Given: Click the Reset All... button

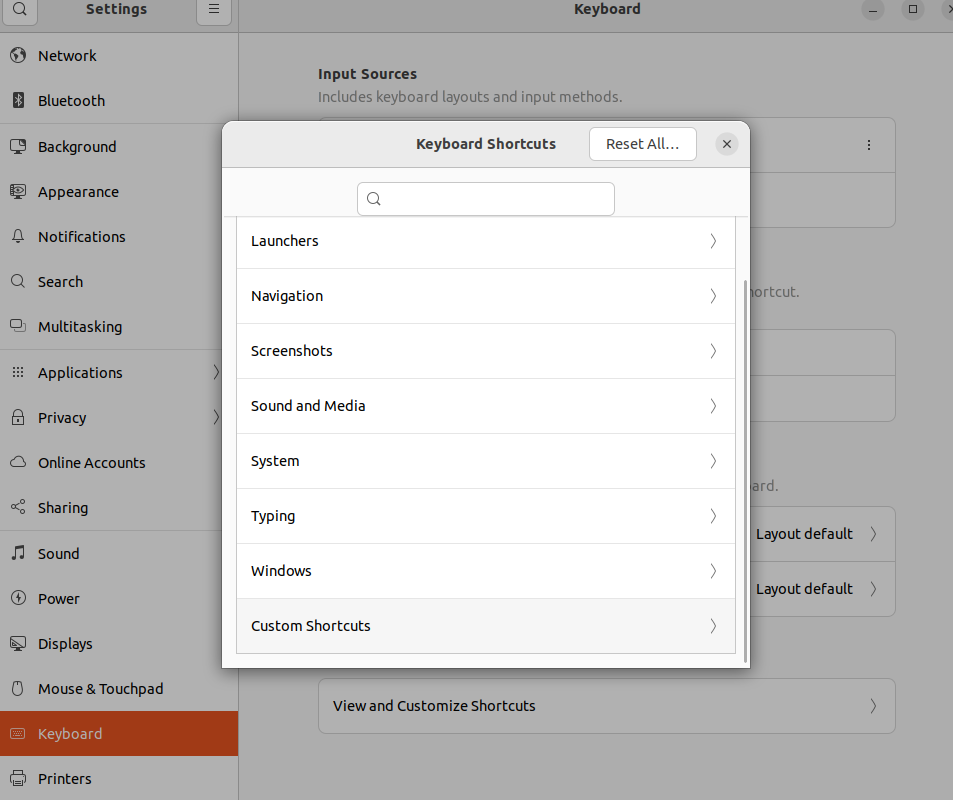Looking at the screenshot, I should (x=642, y=144).
